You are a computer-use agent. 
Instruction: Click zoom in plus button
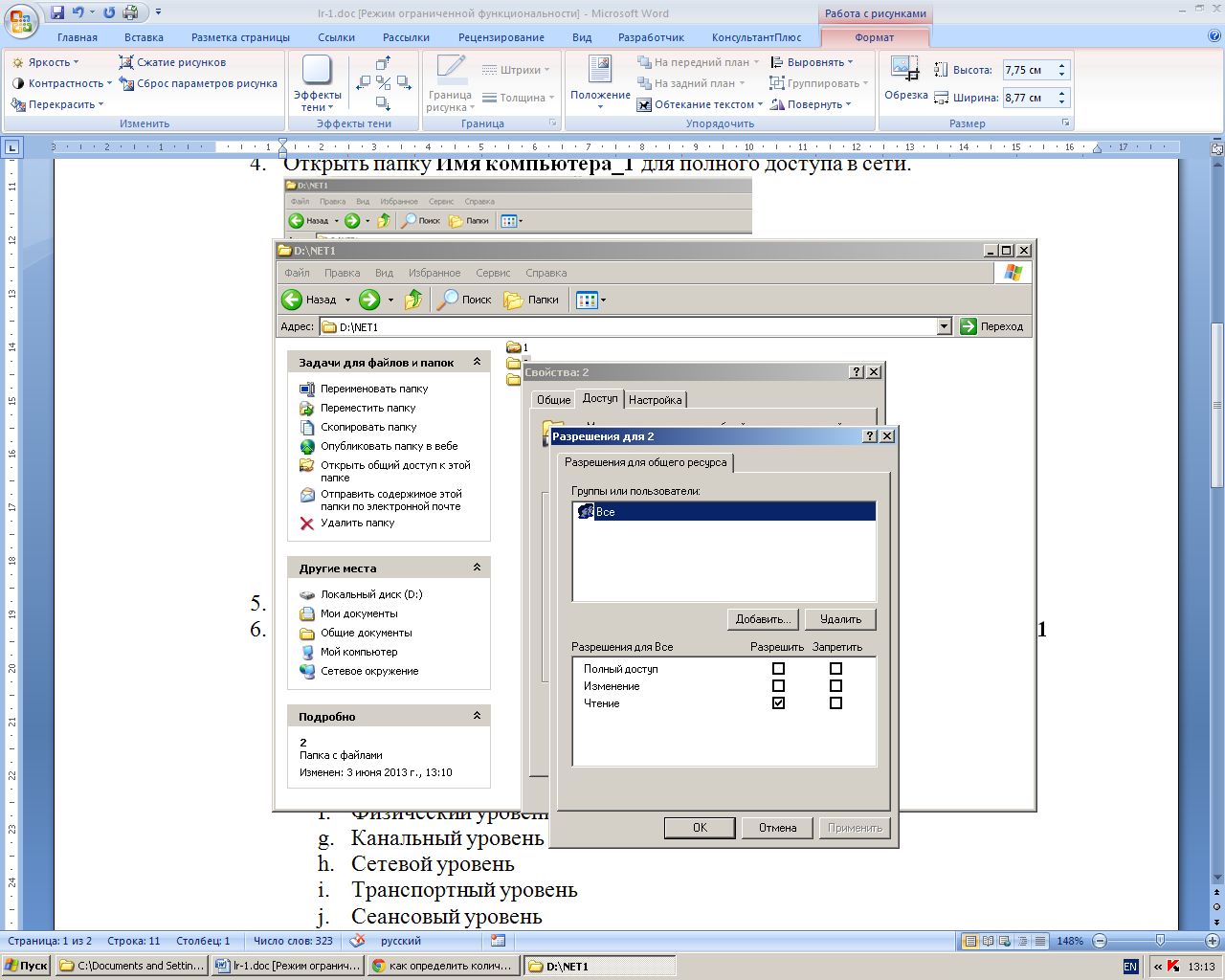(x=1213, y=941)
